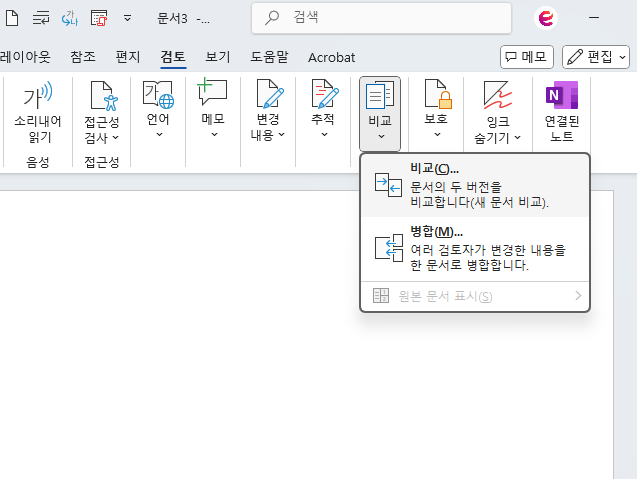Expand the ribbon 메모 dropdown chevron
The height and width of the screenshot is (479, 637).
[214, 134]
